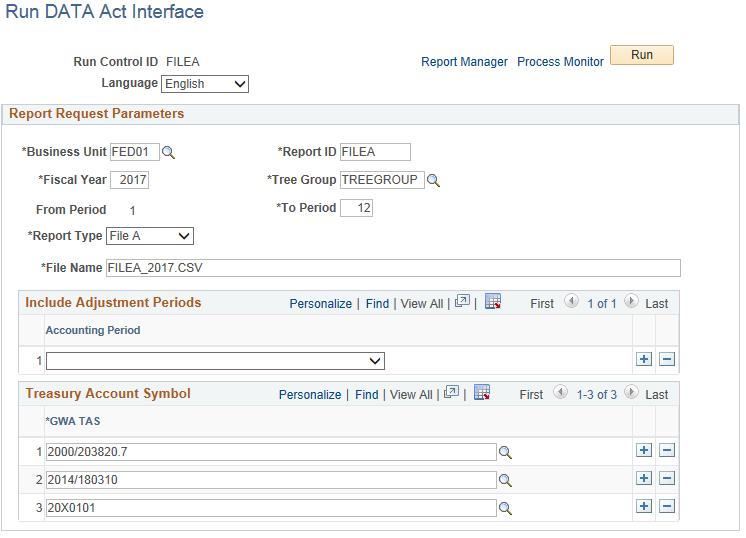View All in Include Adjustment Periods grid
Image resolution: width=746 pixels, height=538 pixels.
tap(422, 304)
